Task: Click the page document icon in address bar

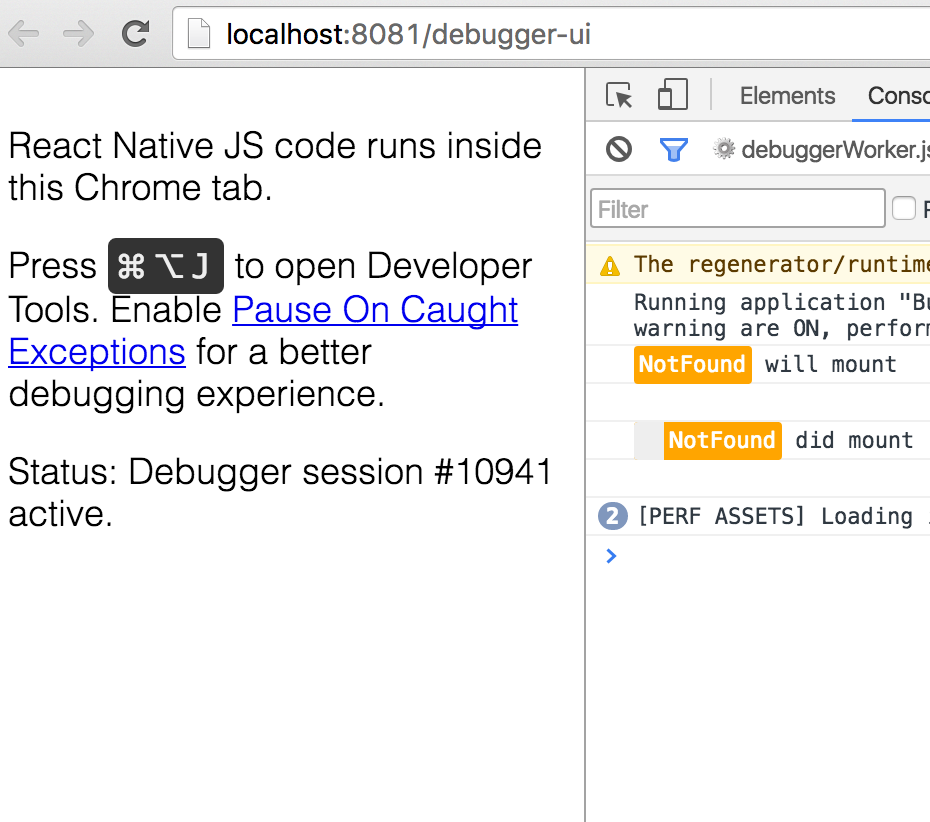Action: 199,33
